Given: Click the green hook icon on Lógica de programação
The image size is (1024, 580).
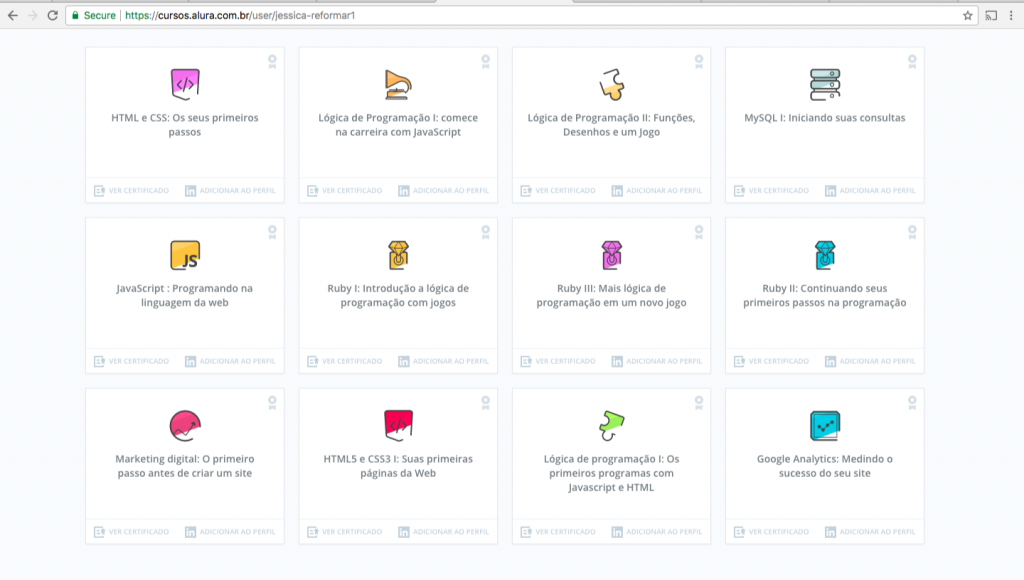Looking at the screenshot, I should pos(610,425).
